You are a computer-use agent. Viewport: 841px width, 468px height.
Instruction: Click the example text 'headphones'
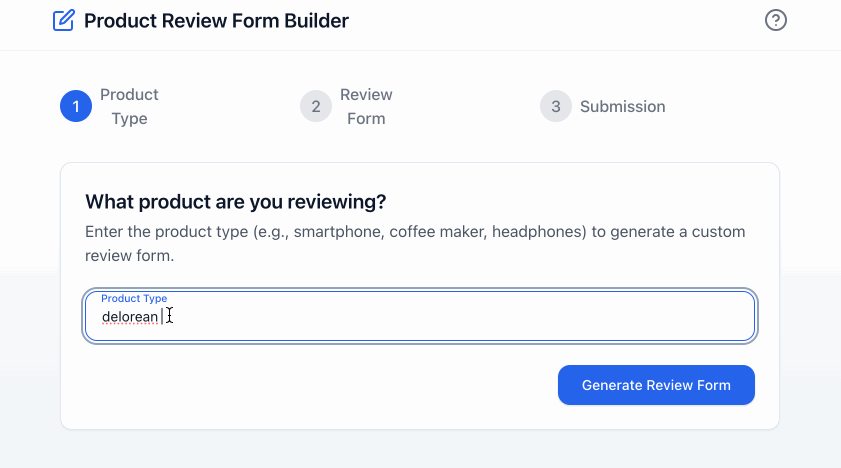(x=531, y=232)
